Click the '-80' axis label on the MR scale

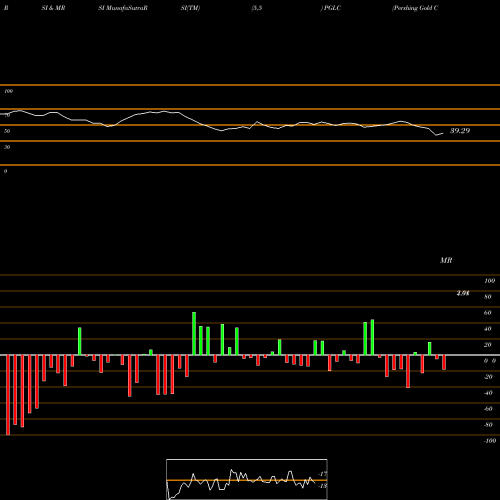(x=488, y=425)
